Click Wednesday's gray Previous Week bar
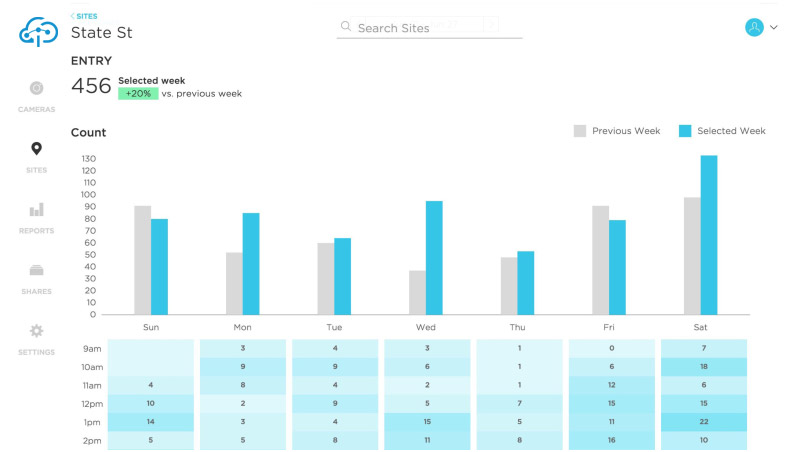800x452 pixels. pos(417,292)
